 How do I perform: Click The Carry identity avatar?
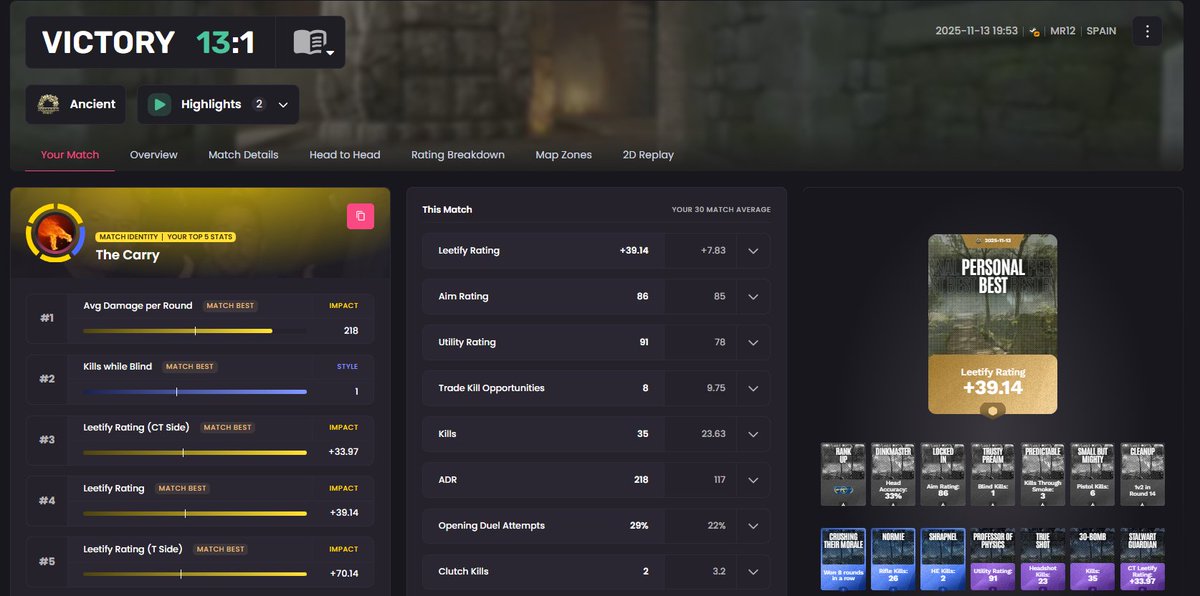pos(53,233)
